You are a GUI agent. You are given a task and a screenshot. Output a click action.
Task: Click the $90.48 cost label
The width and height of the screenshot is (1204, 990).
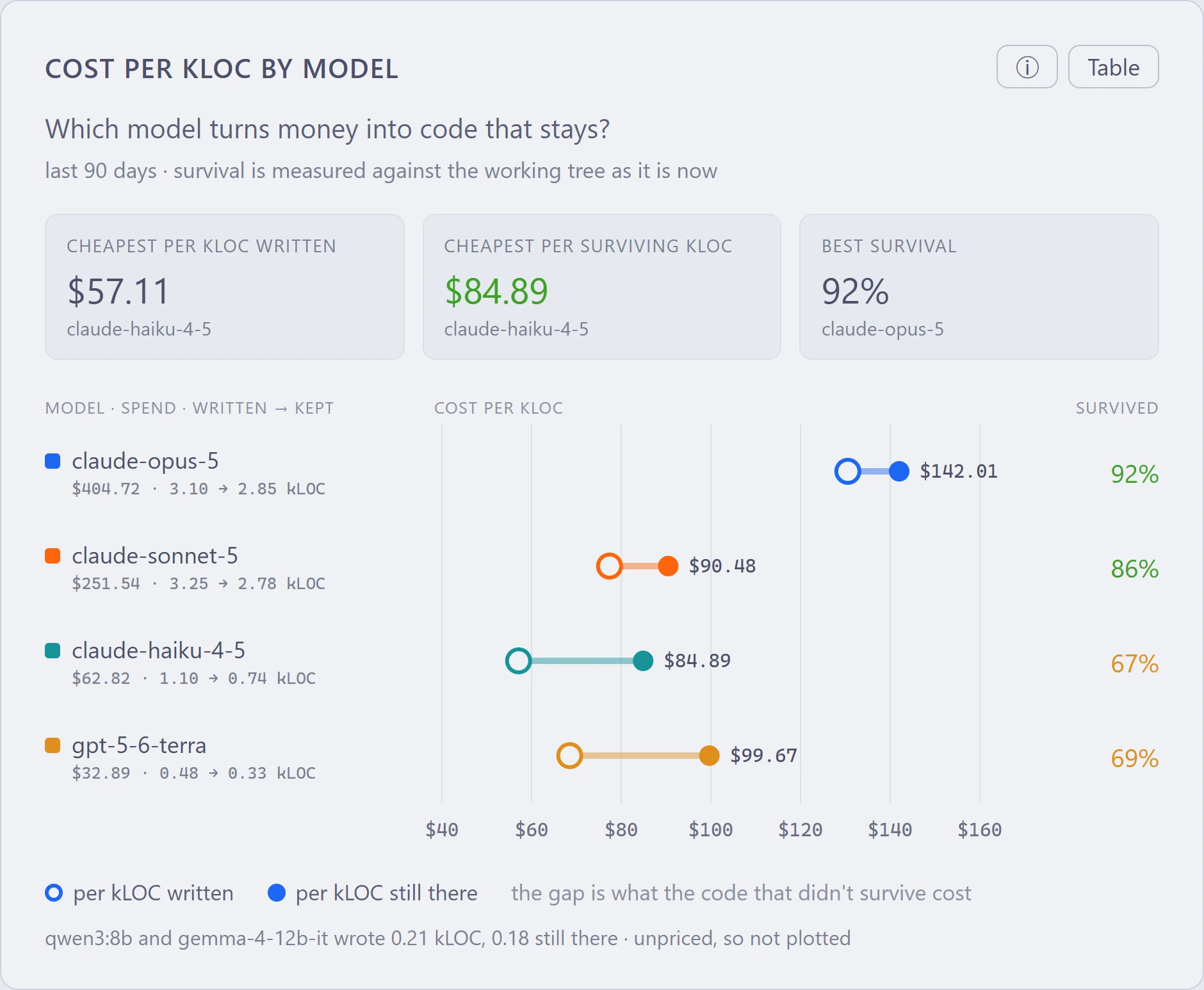click(722, 566)
